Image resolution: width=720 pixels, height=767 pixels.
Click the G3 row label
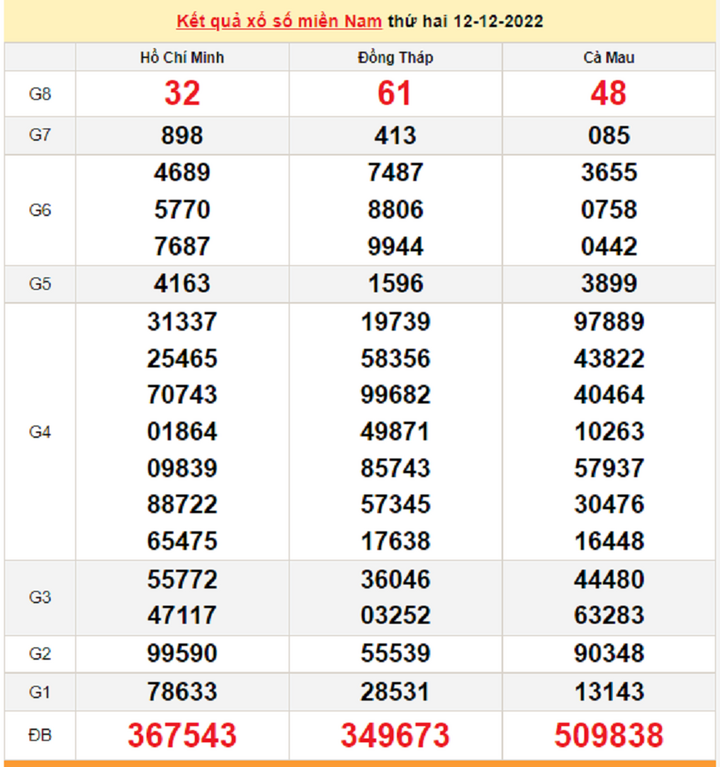[x=40, y=597]
